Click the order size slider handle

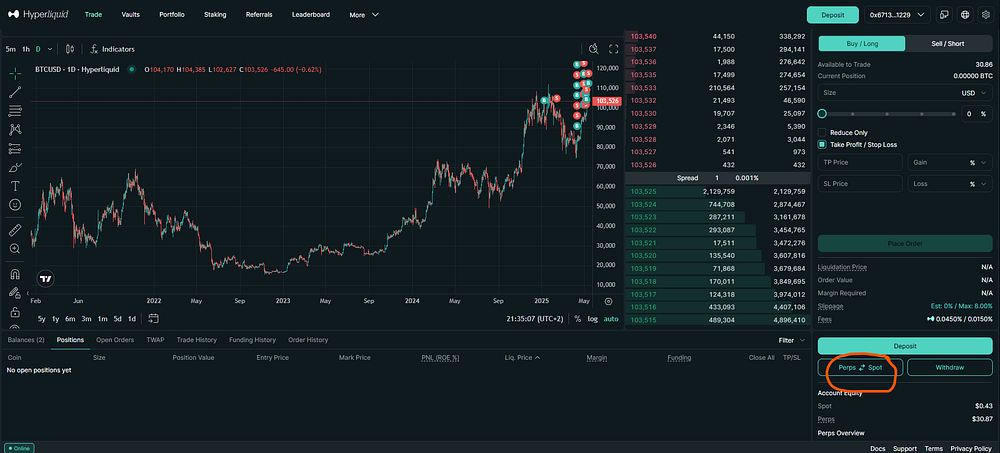click(822, 114)
